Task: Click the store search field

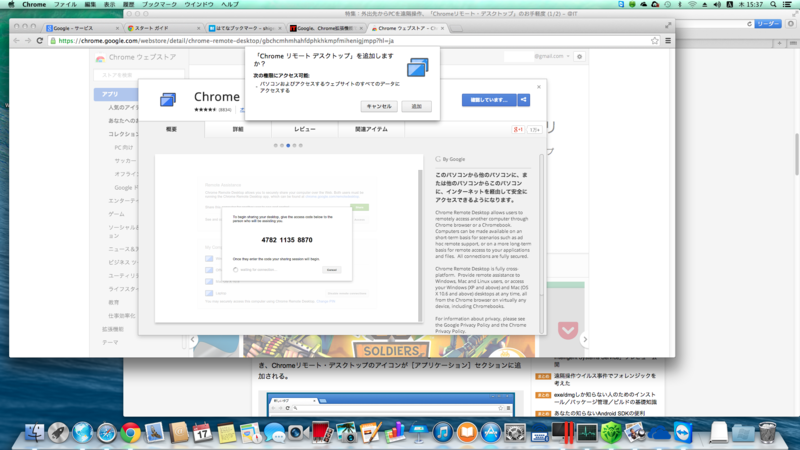Action: coord(139,75)
